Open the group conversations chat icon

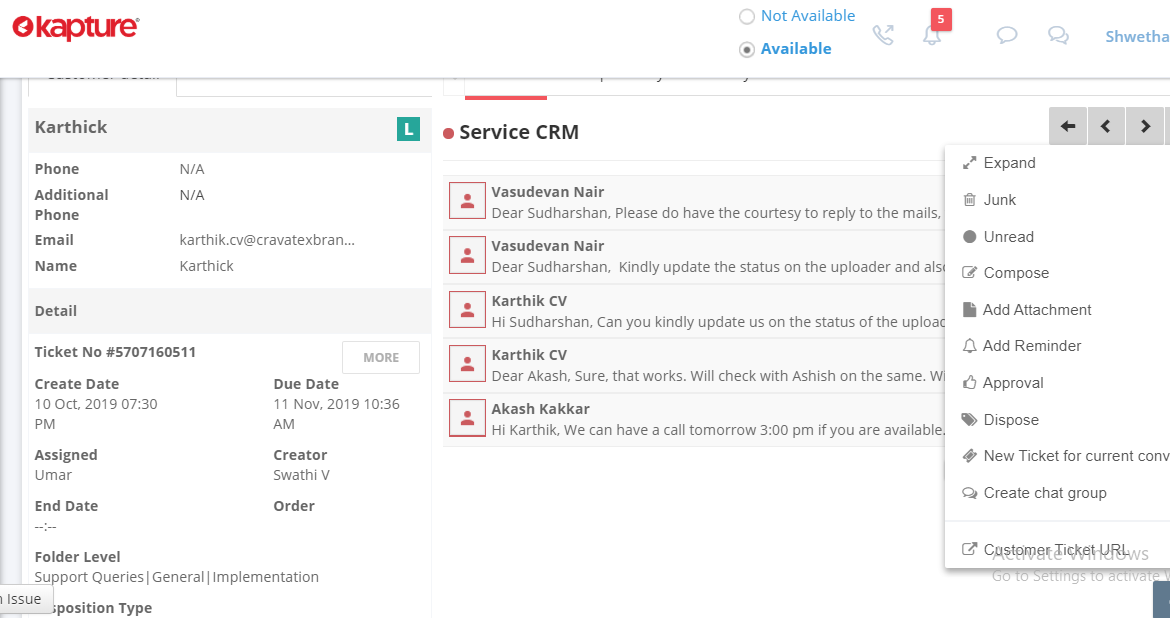pyautogui.click(x=1058, y=35)
